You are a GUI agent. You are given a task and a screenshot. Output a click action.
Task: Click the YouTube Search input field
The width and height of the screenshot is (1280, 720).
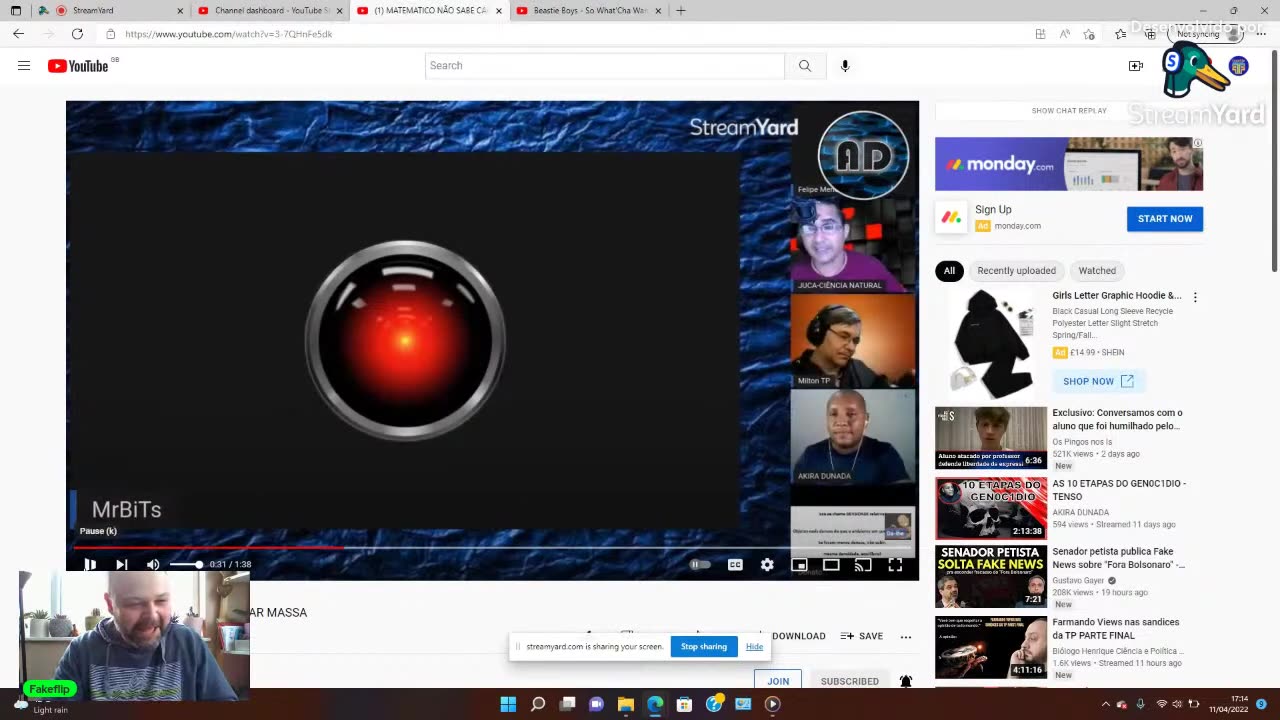605,66
